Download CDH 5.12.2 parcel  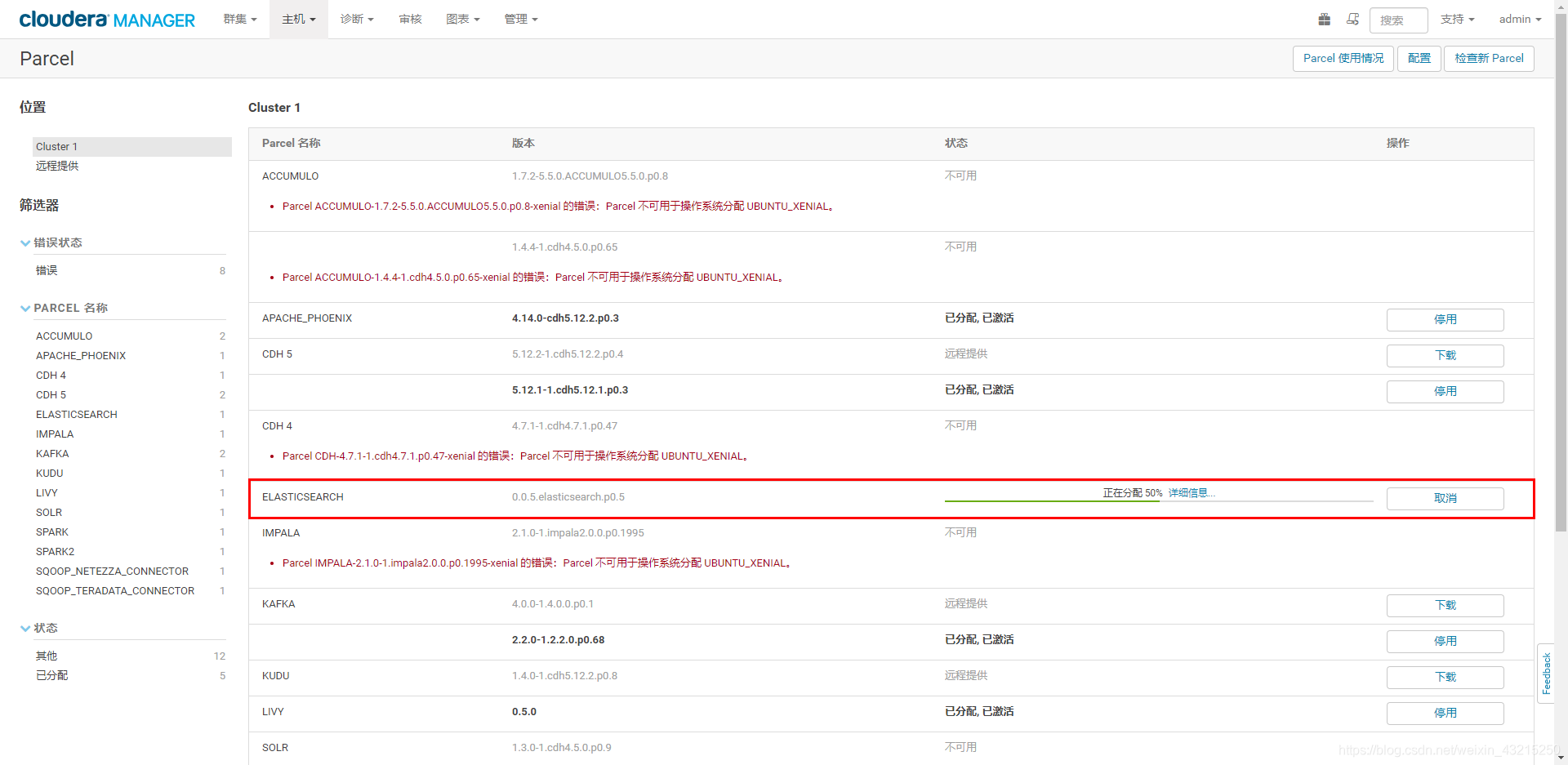pos(1445,355)
